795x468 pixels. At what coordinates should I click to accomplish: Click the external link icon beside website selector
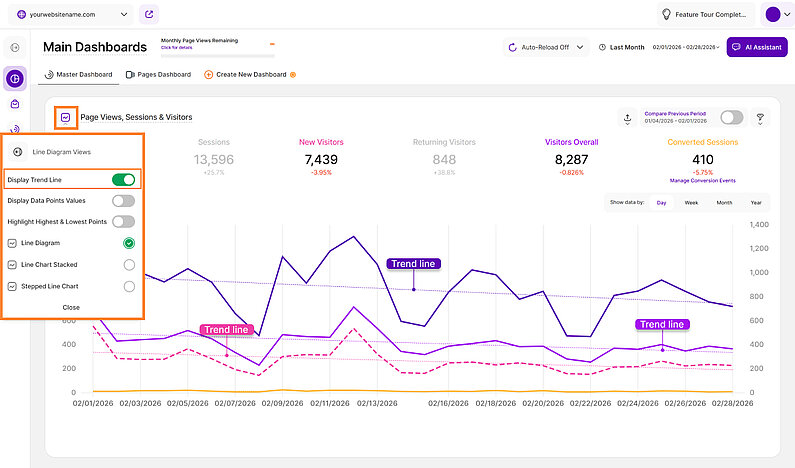(x=149, y=14)
